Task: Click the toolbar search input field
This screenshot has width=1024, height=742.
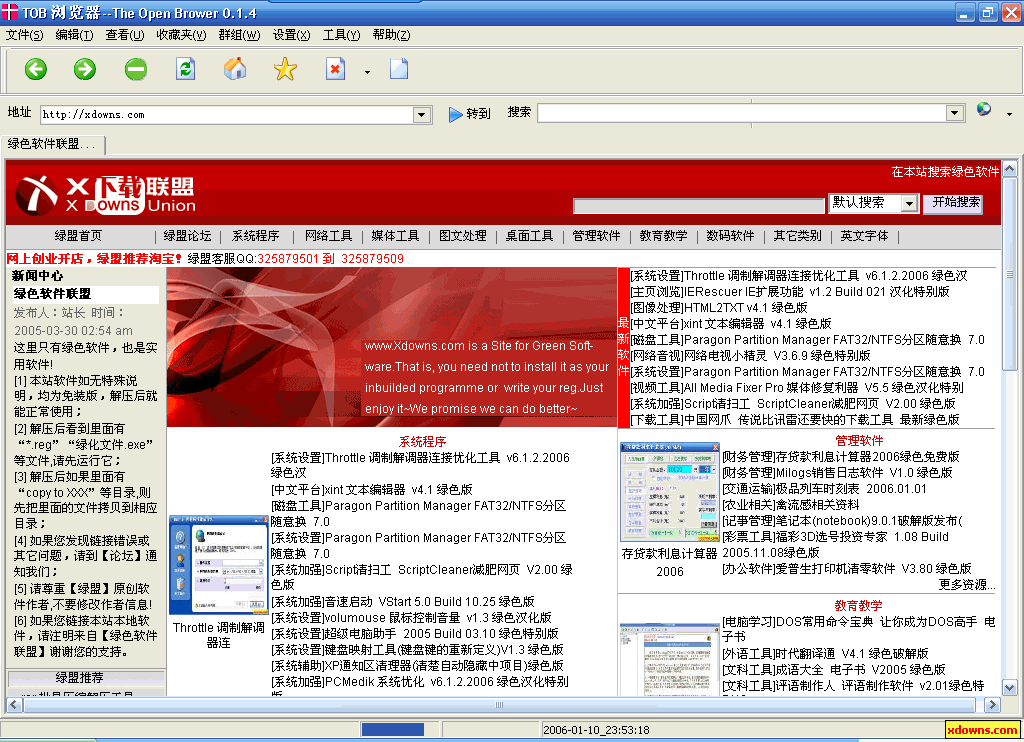Action: point(743,113)
